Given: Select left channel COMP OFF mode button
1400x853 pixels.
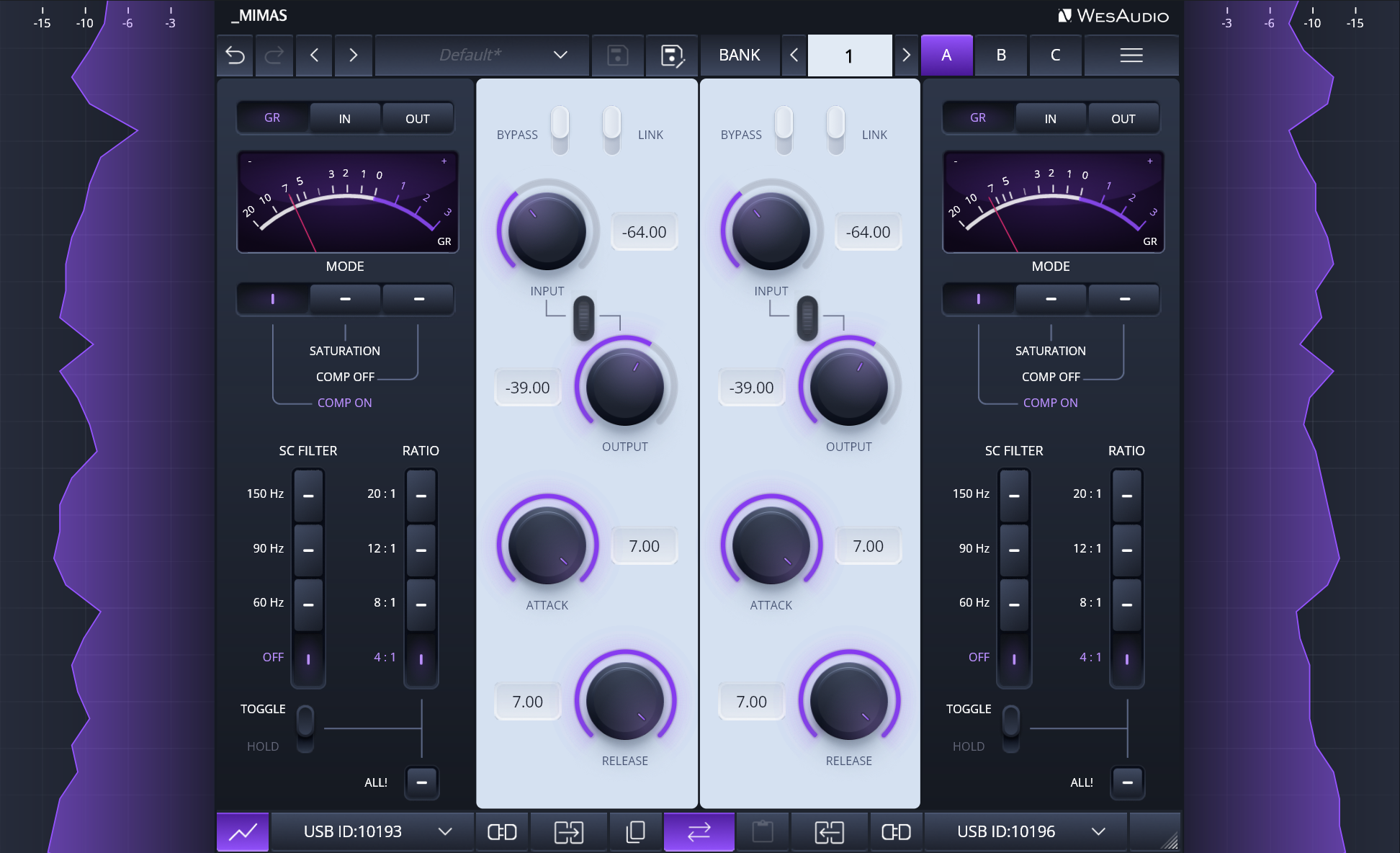Looking at the screenshot, I should [418, 299].
